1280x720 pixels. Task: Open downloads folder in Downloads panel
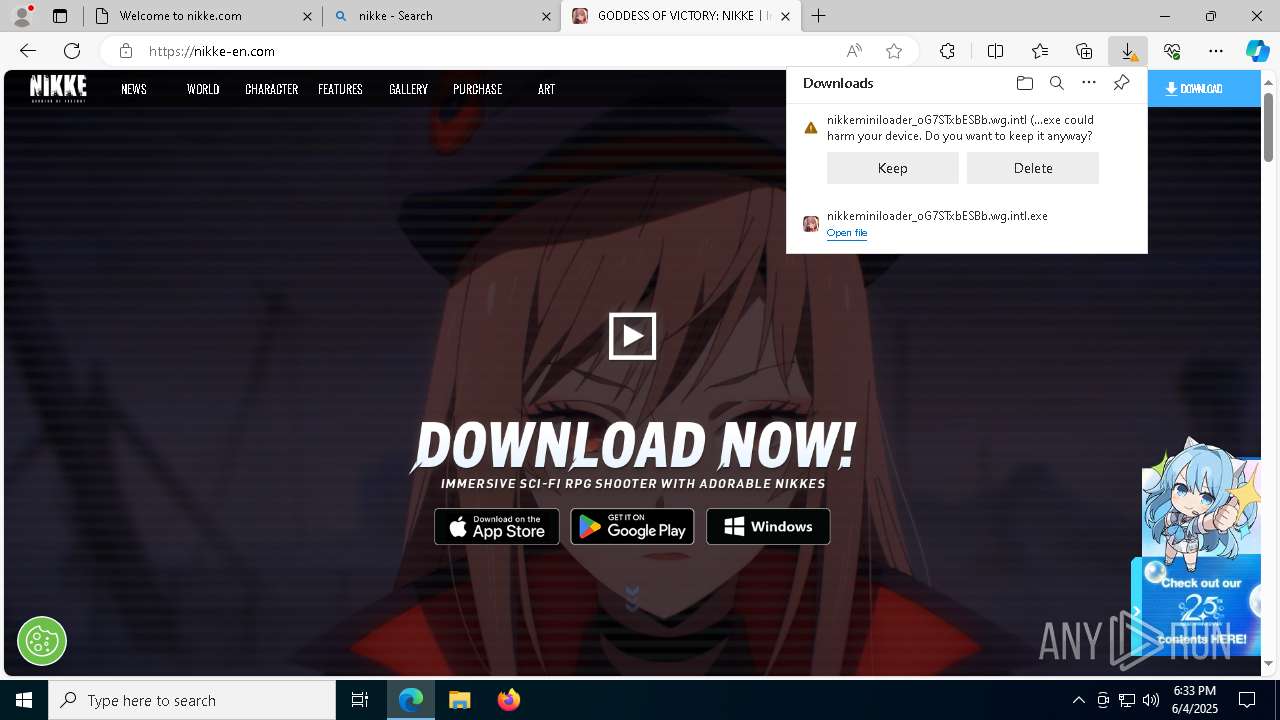click(x=1024, y=83)
